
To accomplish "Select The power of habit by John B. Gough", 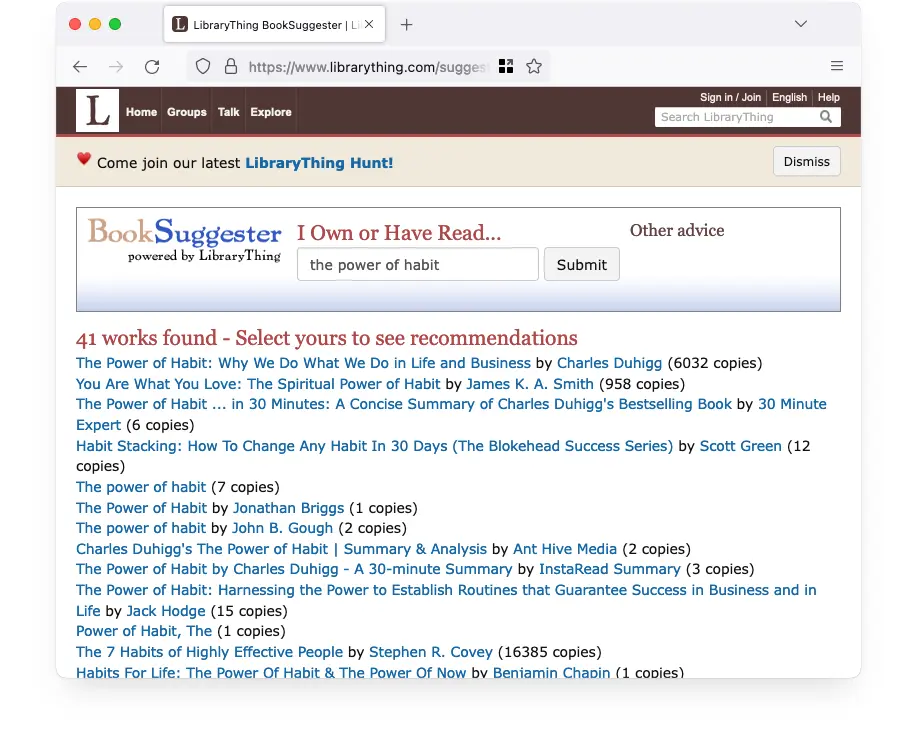I will 141,528.
